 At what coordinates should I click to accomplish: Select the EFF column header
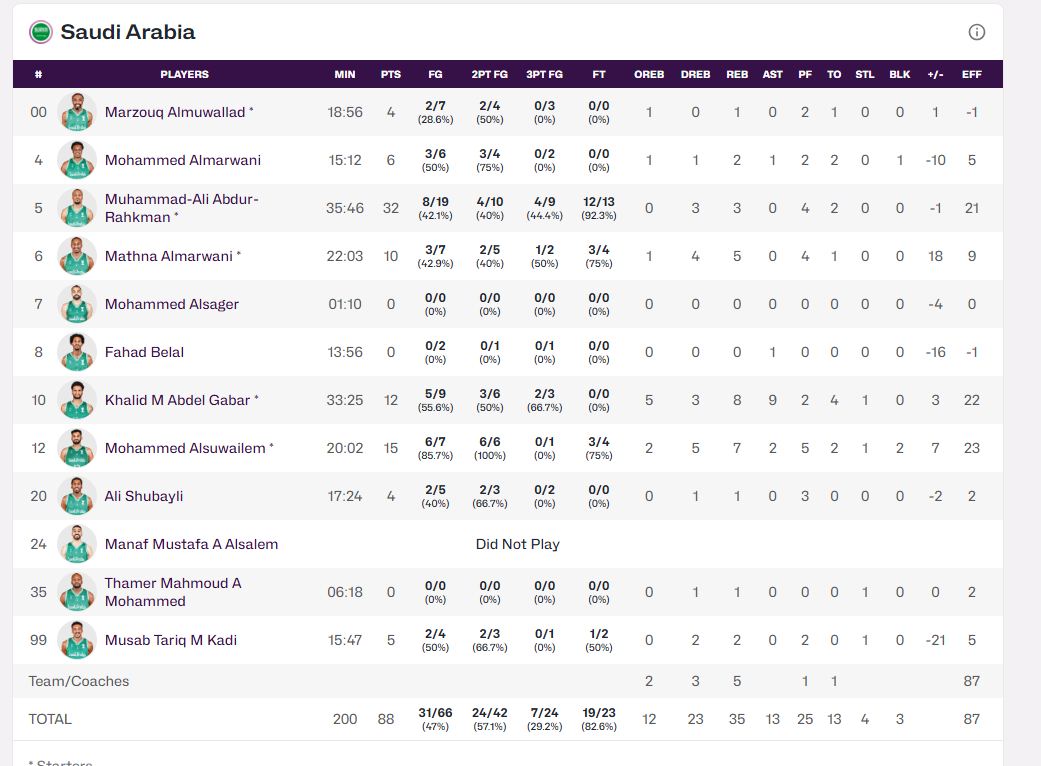coord(971,74)
